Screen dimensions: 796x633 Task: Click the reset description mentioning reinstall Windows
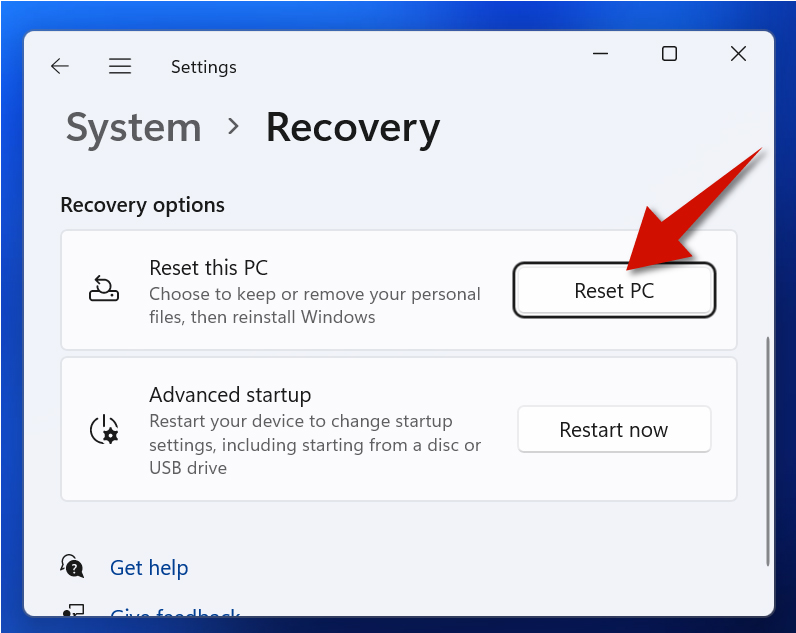(x=315, y=306)
